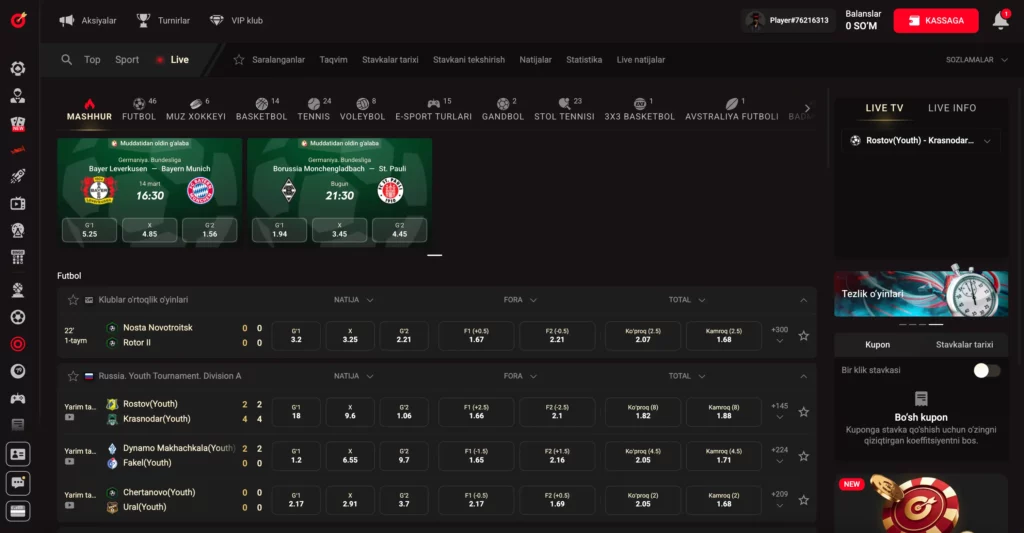
Task: Open the slots gear icon in the sidebar
Action: coord(18,69)
